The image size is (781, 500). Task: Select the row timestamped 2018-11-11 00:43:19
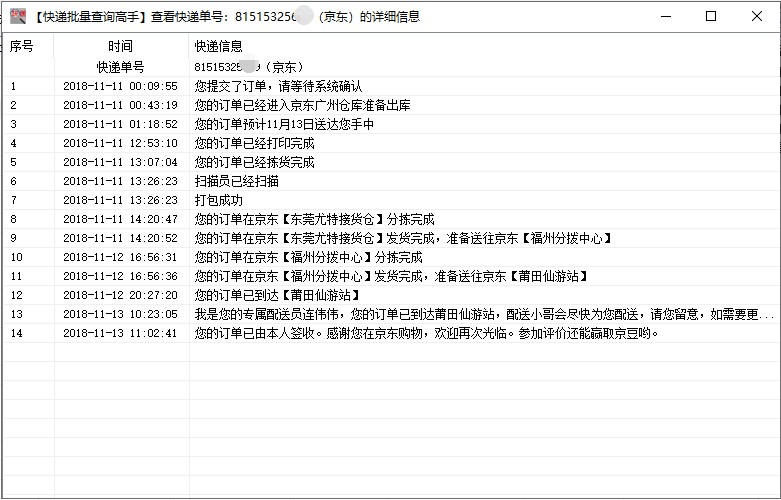(391, 105)
